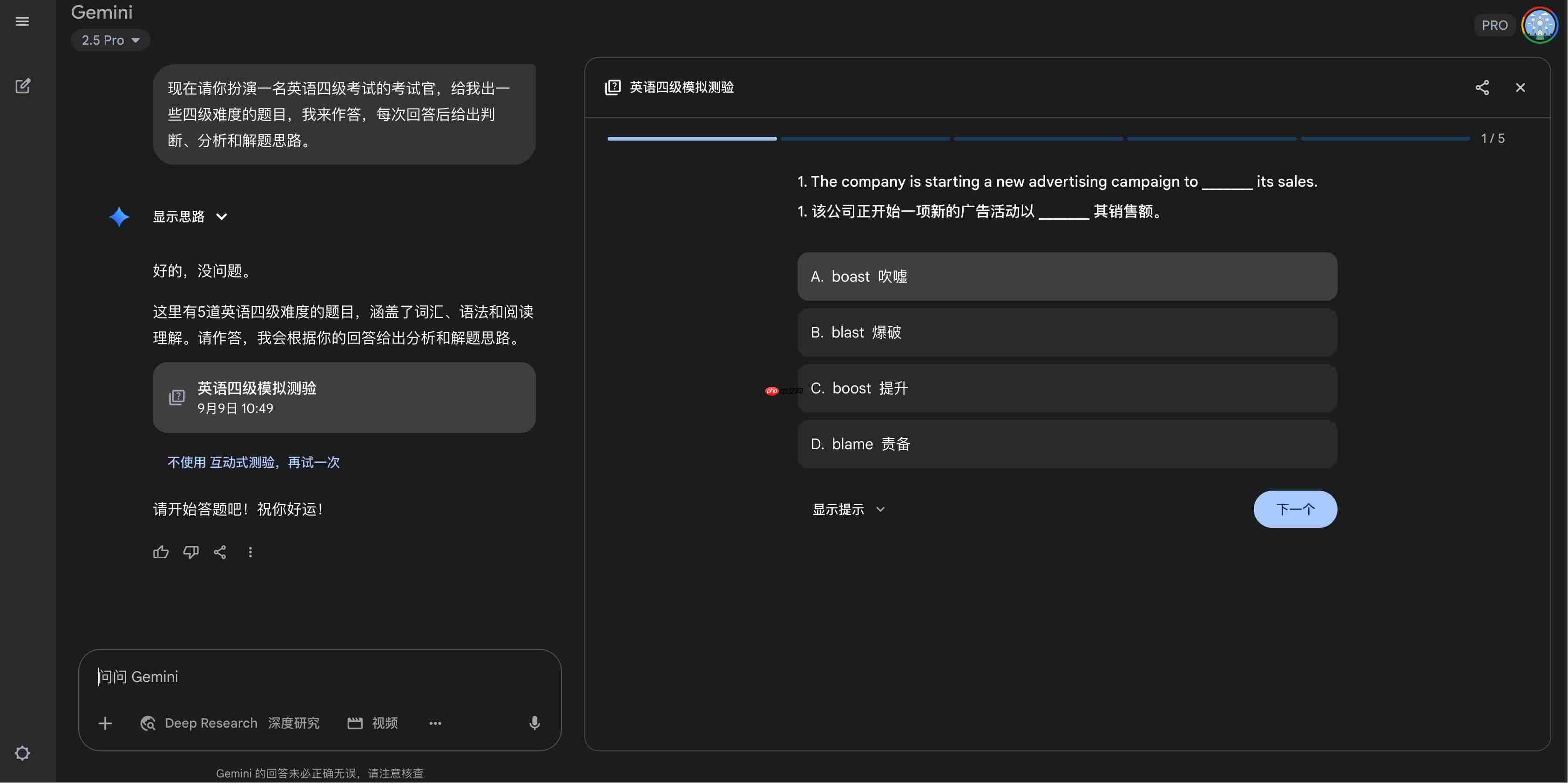Expand 显示提示 for a hint
This screenshot has height=783, width=1568.
pos(848,509)
